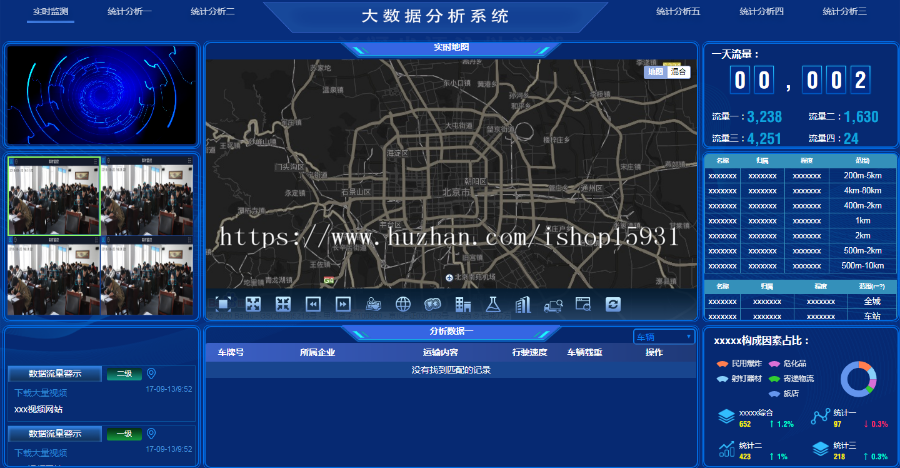
Task: Click the rewind double-arrow icon
Action: pyautogui.click(x=313, y=304)
